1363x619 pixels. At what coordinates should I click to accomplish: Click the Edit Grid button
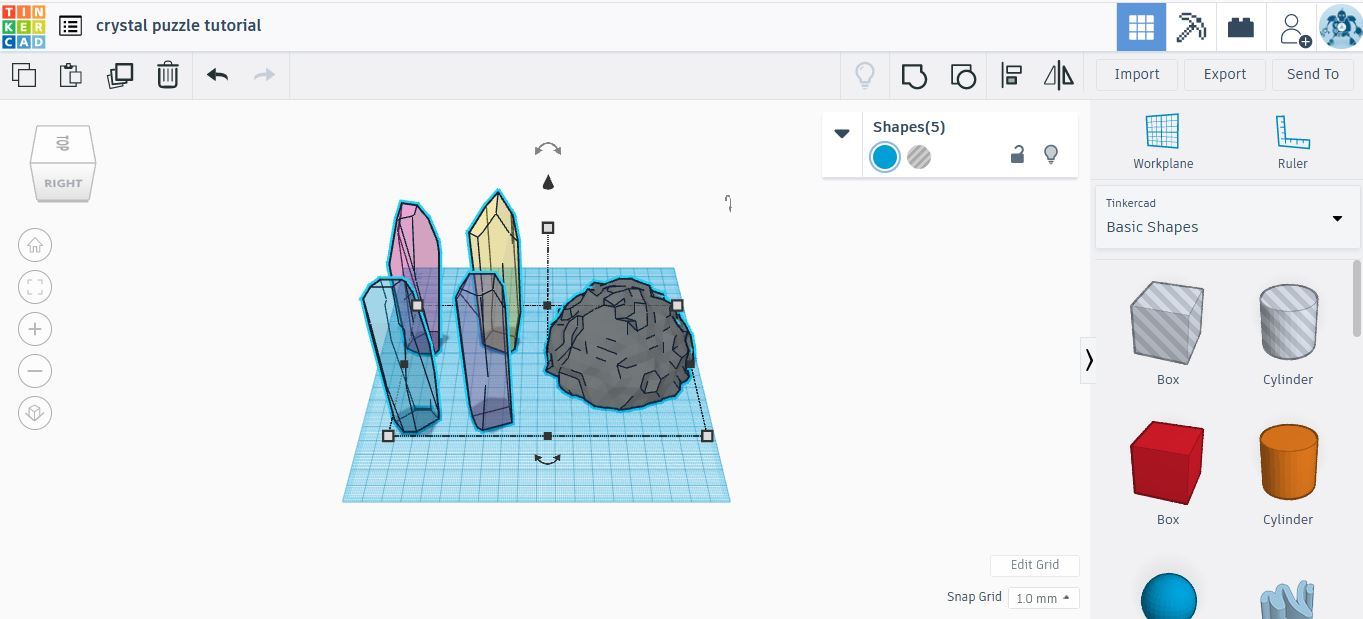[1034, 565]
